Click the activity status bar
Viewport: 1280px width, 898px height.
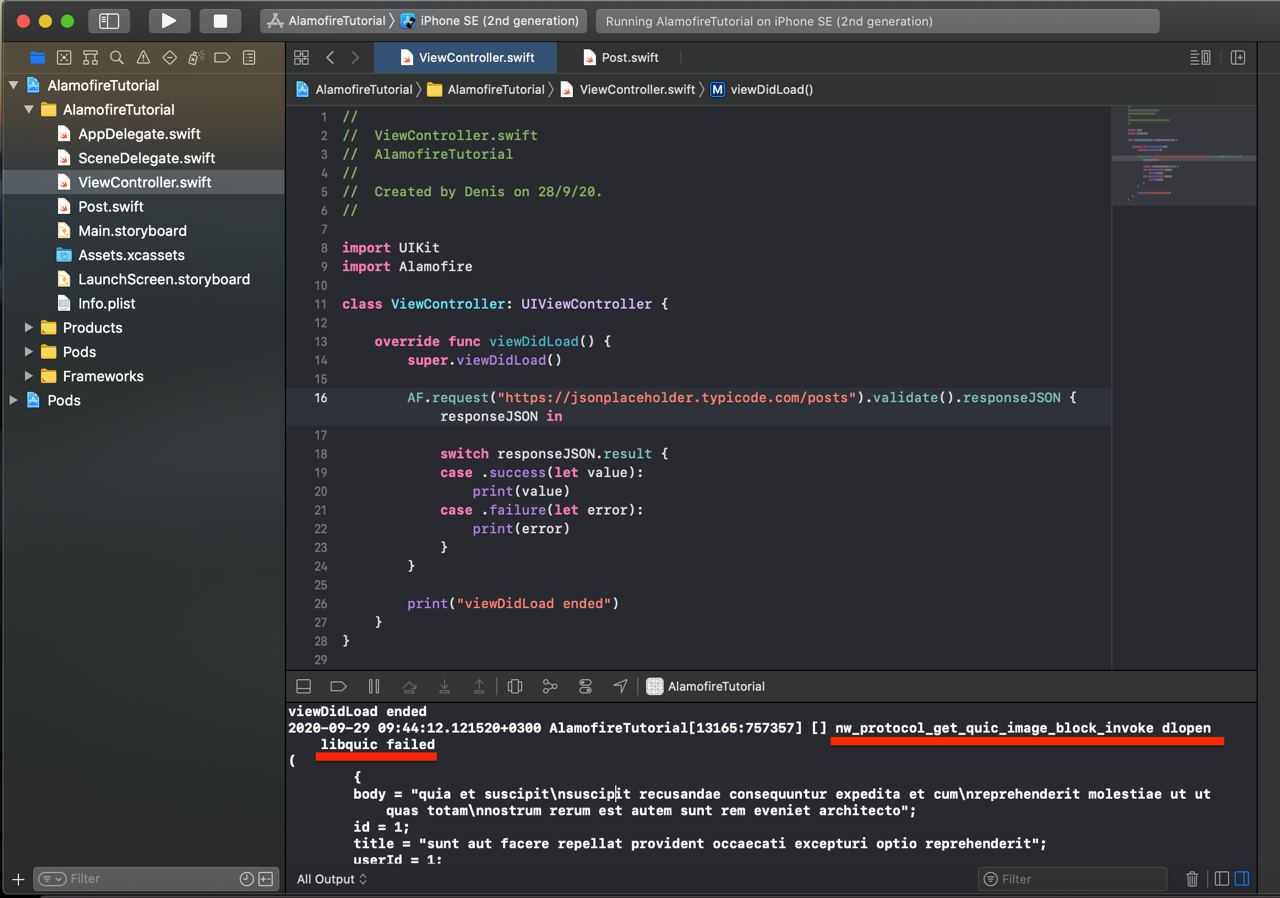point(877,21)
